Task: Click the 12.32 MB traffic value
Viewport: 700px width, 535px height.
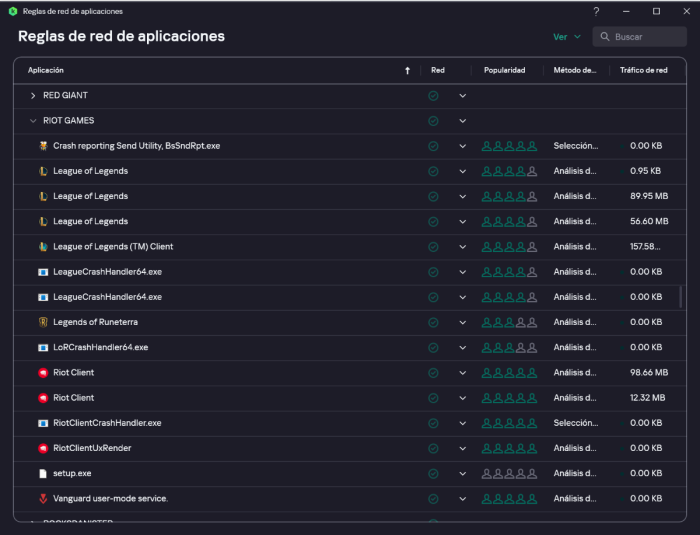Action: (648, 397)
